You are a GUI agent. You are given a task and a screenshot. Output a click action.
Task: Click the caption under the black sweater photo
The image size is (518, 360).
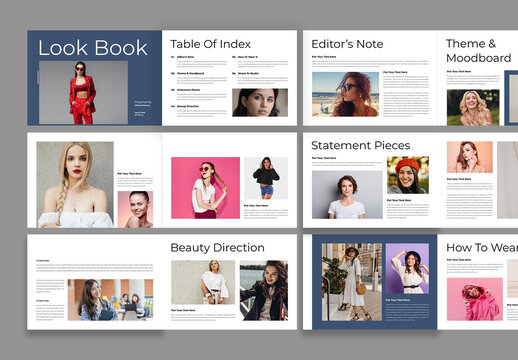click(x=266, y=211)
